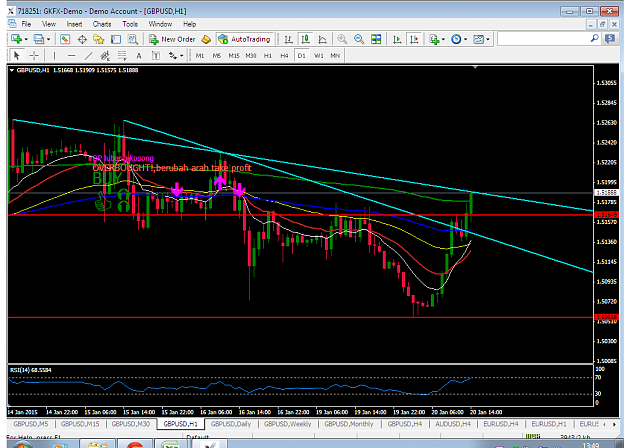This screenshot has width=625, height=448.
Task: Open the Profiles icon
Action: coord(39,39)
